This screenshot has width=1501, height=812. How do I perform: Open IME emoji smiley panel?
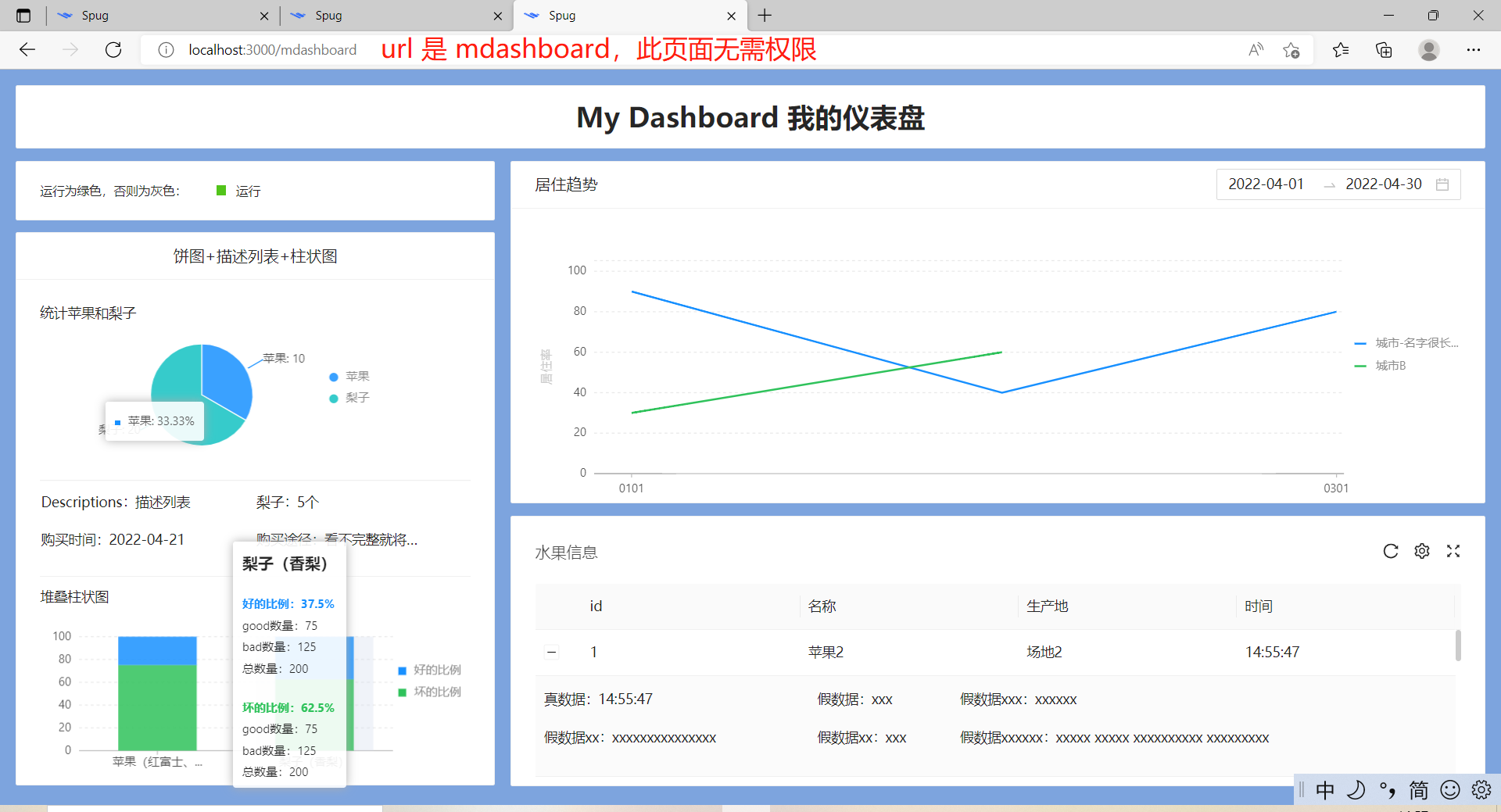[1450, 790]
